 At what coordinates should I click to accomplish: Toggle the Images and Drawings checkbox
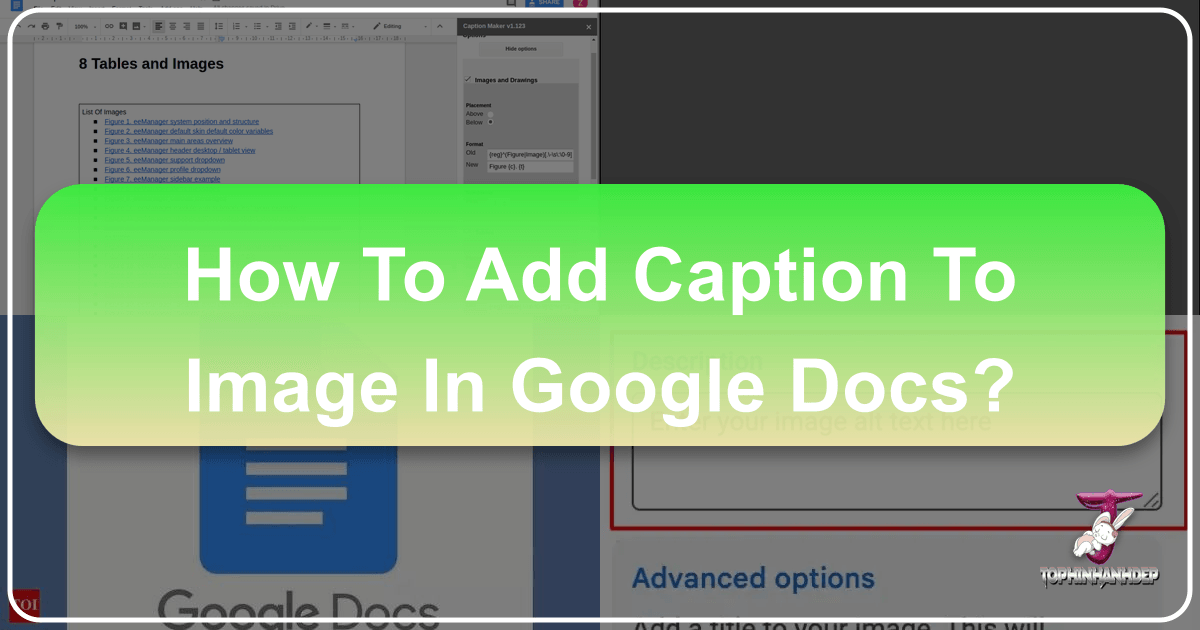pyautogui.click(x=468, y=79)
